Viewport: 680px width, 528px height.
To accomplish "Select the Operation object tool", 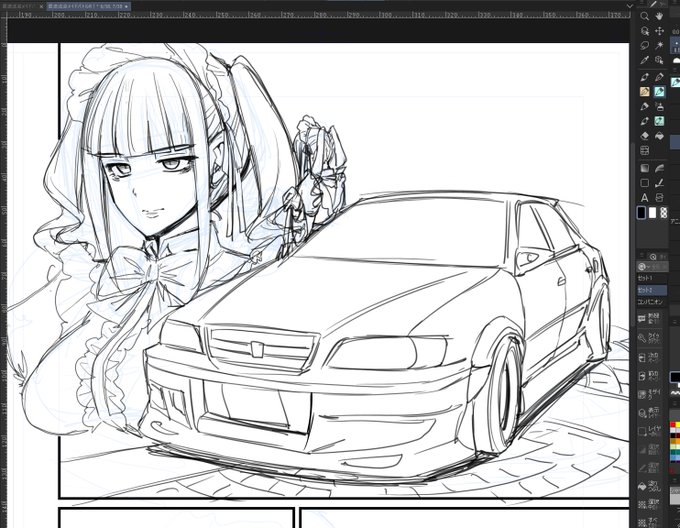I will [x=644, y=31].
